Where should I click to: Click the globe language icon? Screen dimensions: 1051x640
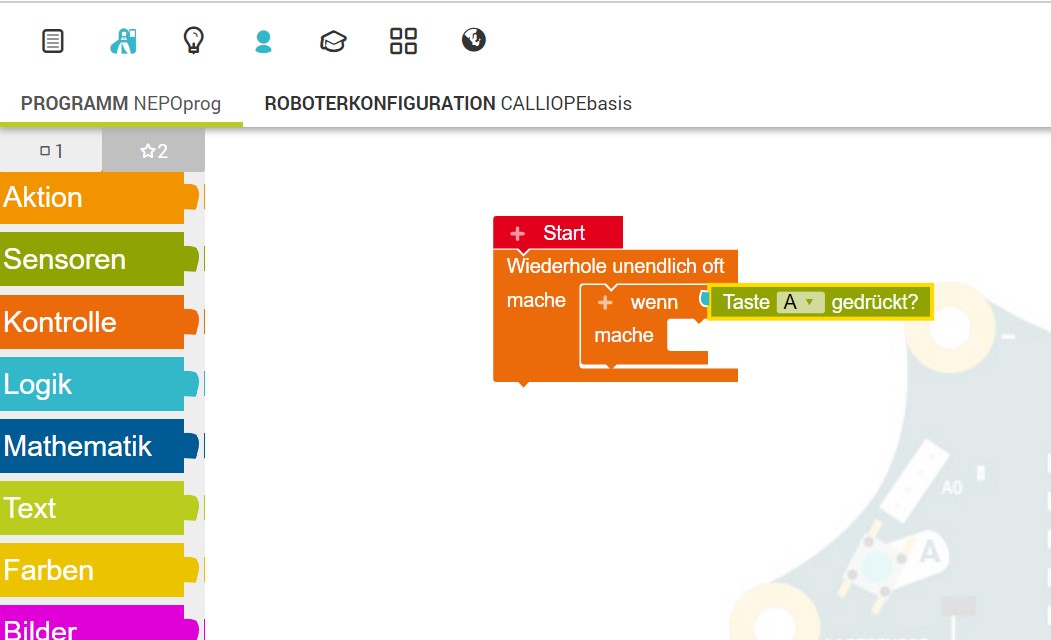click(x=473, y=41)
